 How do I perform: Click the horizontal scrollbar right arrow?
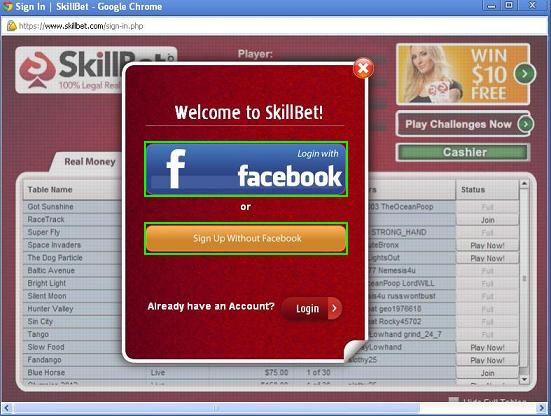coord(542,408)
